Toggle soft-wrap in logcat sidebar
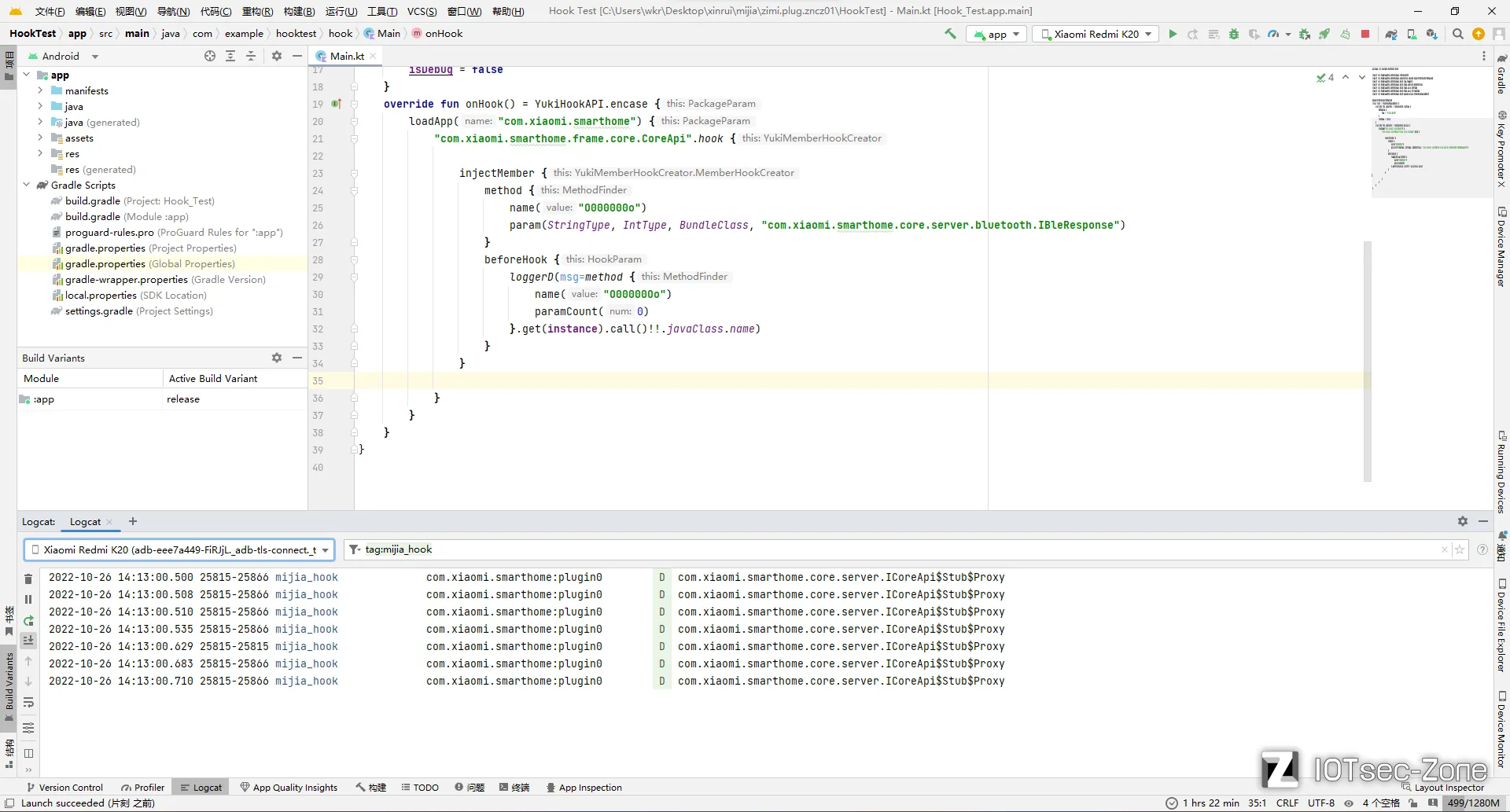 click(x=28, y=703)
